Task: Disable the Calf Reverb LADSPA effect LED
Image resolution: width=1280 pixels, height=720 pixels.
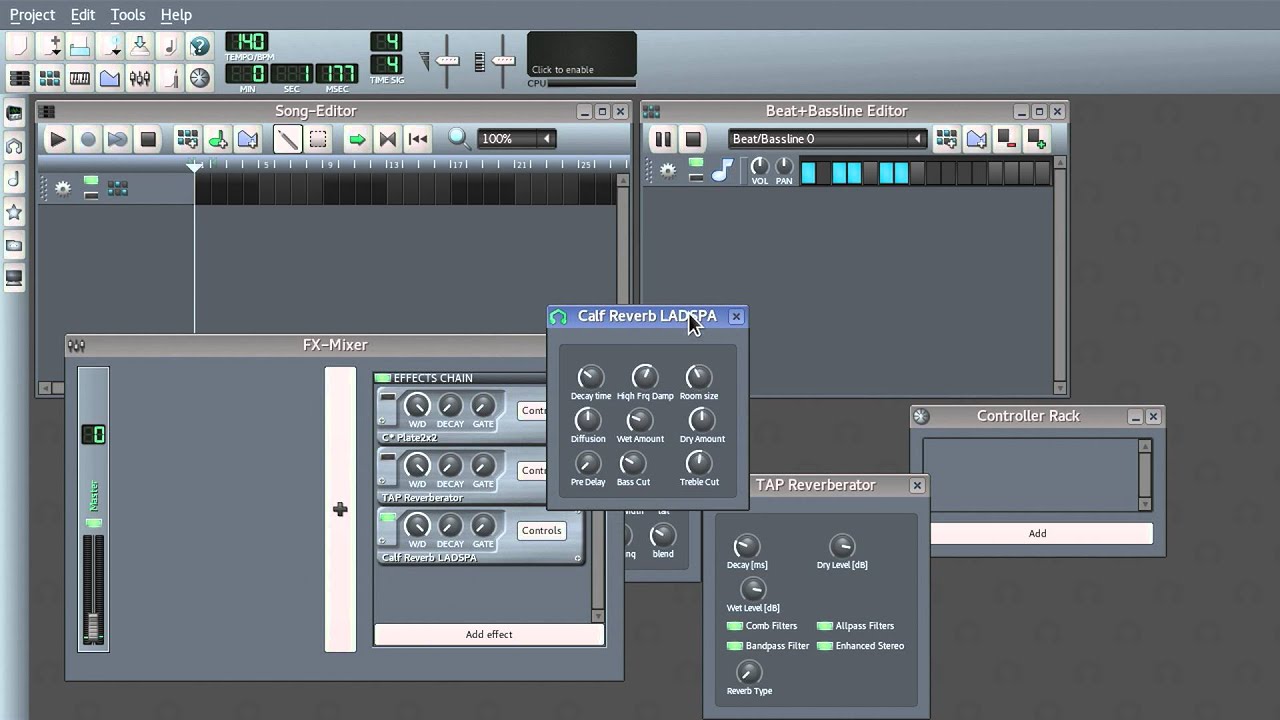Action: click(x=387, y=518)
